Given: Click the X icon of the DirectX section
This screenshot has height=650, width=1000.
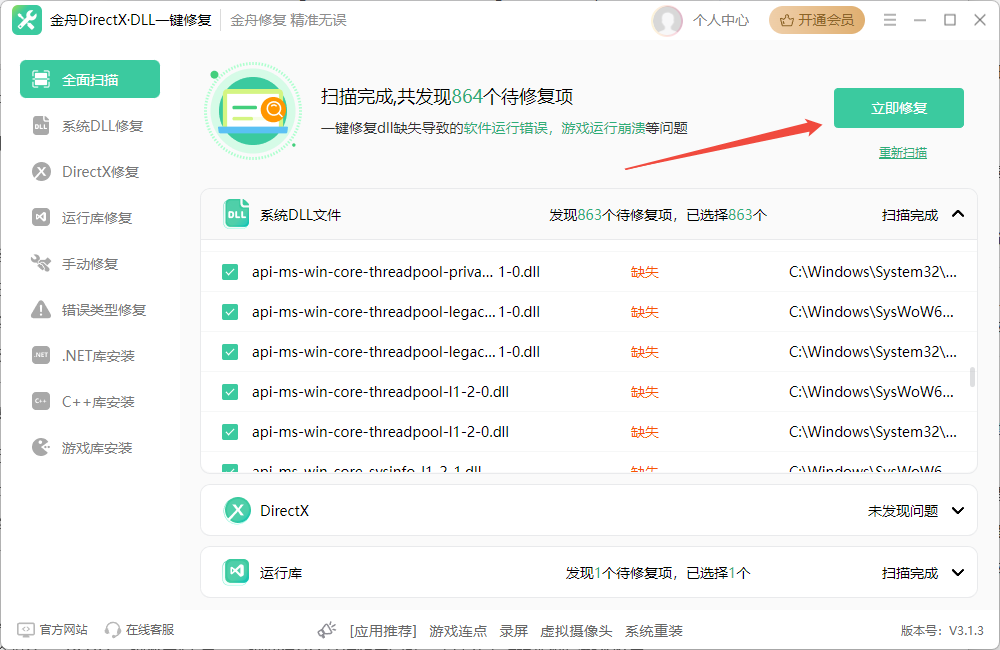Looking at the screenshot, I should tap(237, 510).
